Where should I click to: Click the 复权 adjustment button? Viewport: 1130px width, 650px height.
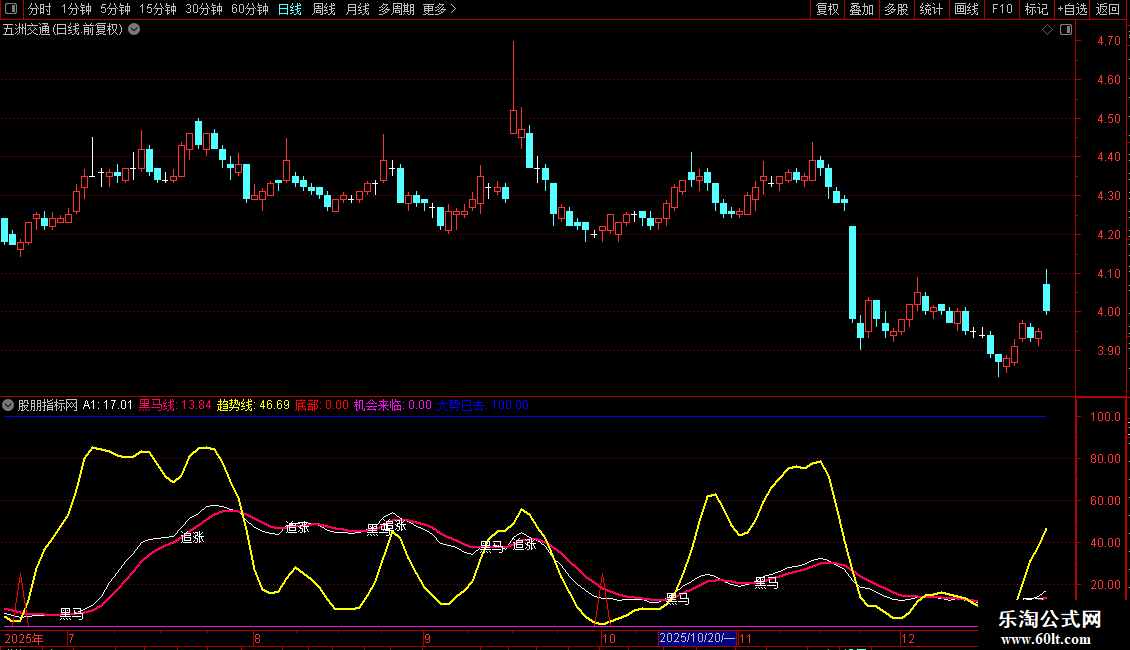point(827,9)
